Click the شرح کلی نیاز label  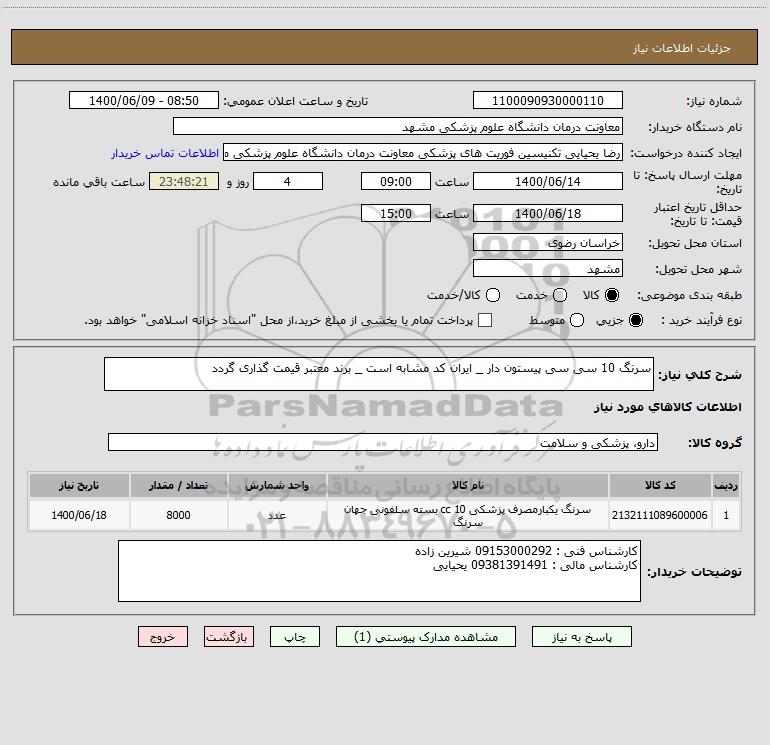click(x=700, y=375)
